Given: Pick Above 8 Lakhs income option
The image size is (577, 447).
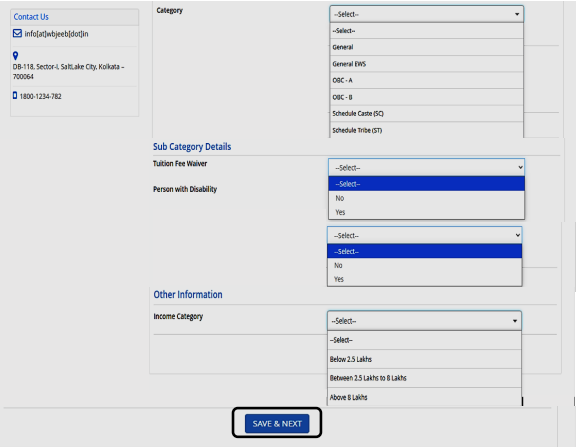Looking at the screenshot, I should tap(424, 397).
